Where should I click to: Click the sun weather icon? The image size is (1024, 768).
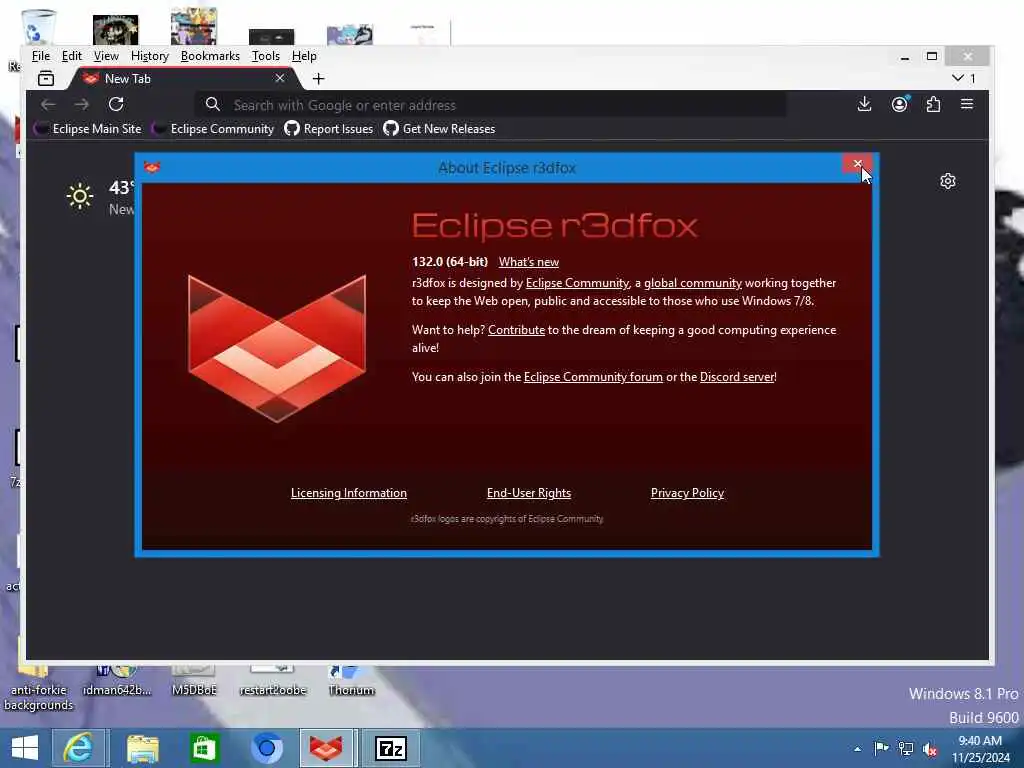[x=80, y=196]
